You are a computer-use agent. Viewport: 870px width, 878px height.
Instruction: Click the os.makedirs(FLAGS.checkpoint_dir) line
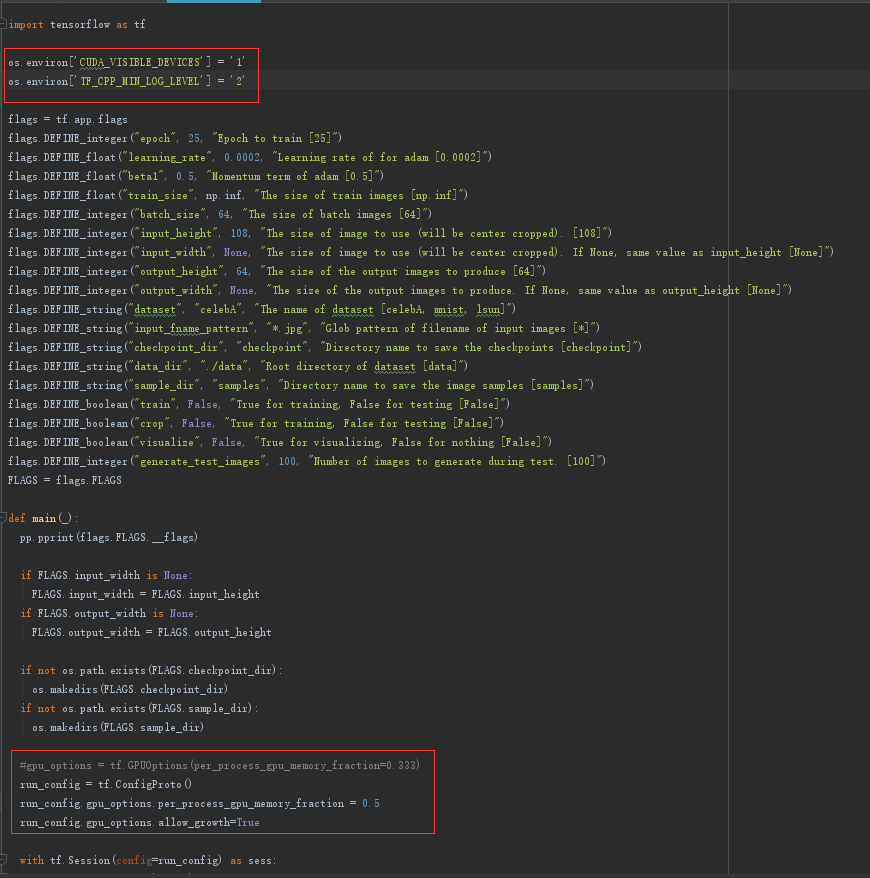130,690
